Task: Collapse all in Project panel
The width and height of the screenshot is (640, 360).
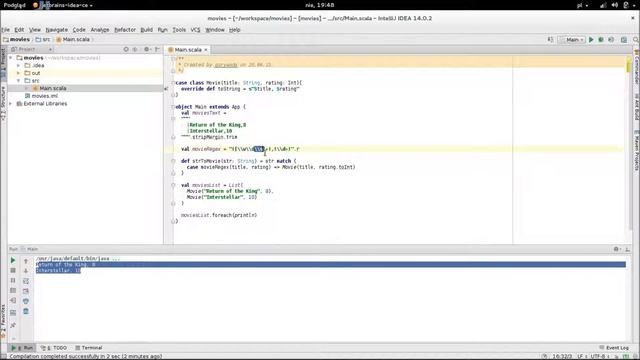Action: pos(135,49)
